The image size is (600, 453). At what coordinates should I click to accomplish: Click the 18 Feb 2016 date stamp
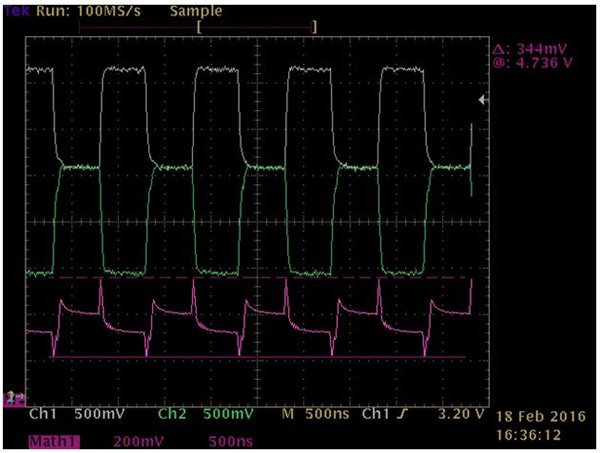541,417
